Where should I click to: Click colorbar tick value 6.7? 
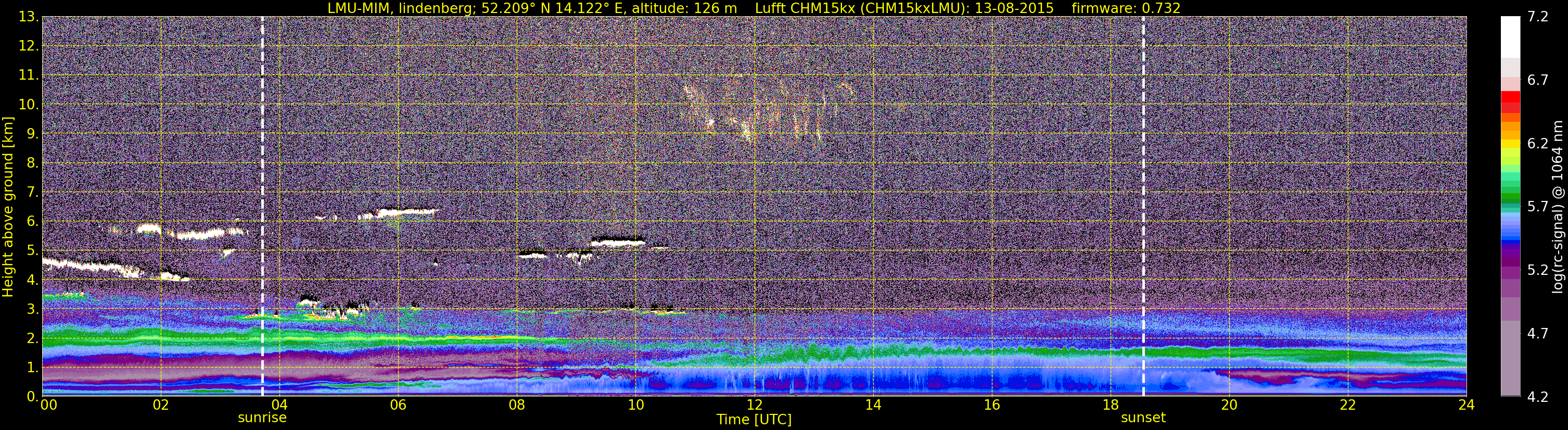click(1538, 80)
